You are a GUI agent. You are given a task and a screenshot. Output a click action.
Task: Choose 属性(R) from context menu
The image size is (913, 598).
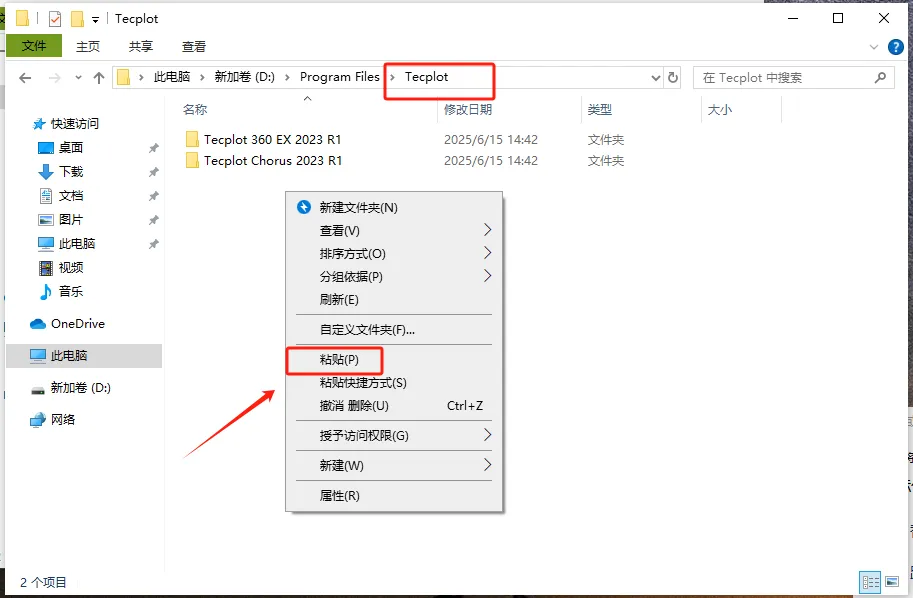pos(394,496)
